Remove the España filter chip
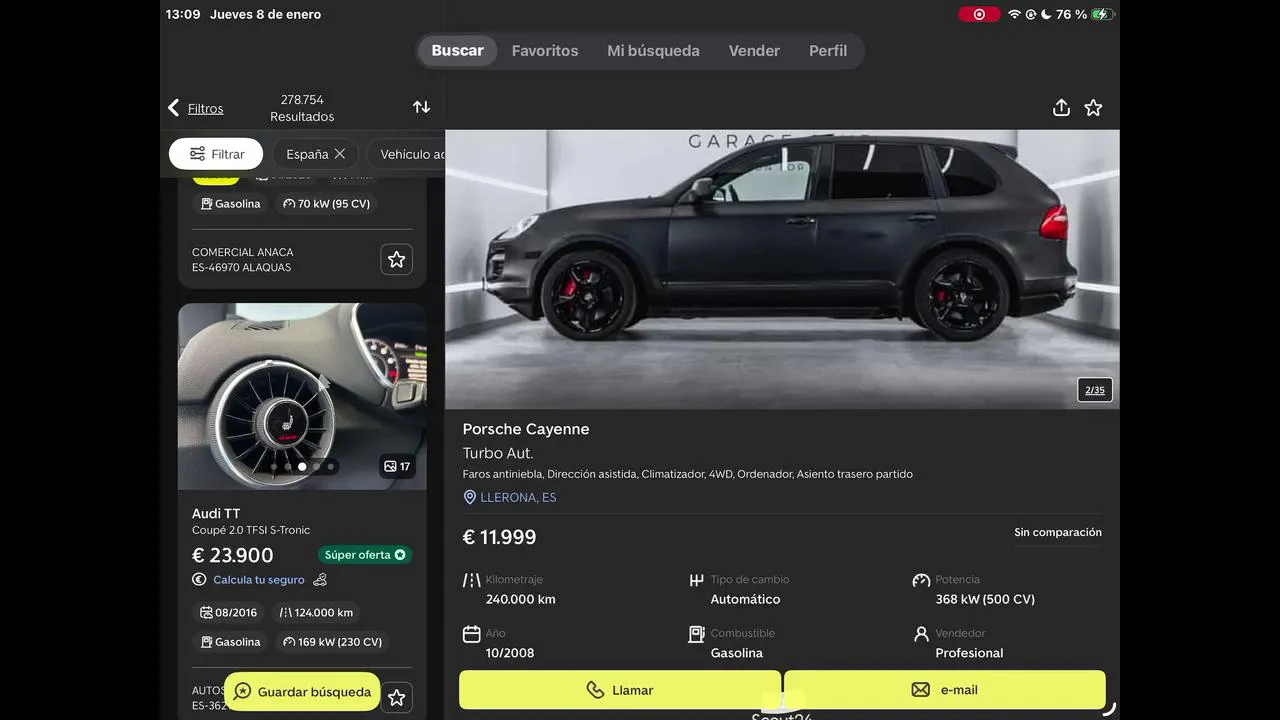 pyautogui.click(x=340, y=154)
